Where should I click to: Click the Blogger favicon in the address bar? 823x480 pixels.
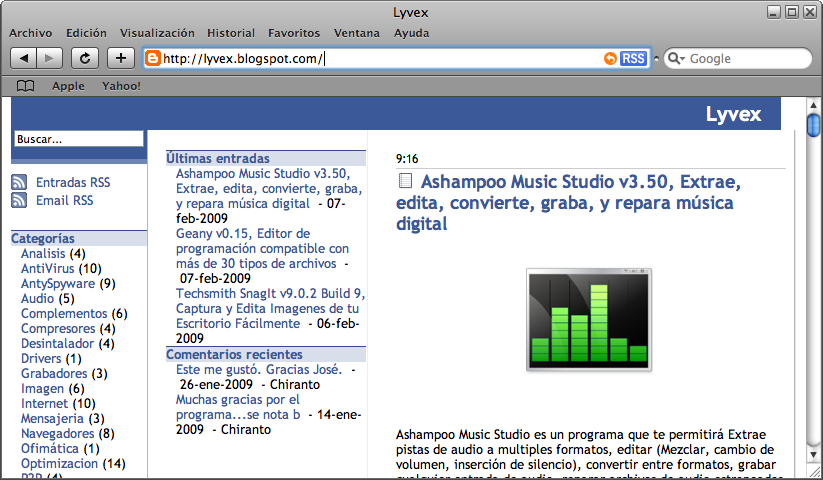(153, 59)
